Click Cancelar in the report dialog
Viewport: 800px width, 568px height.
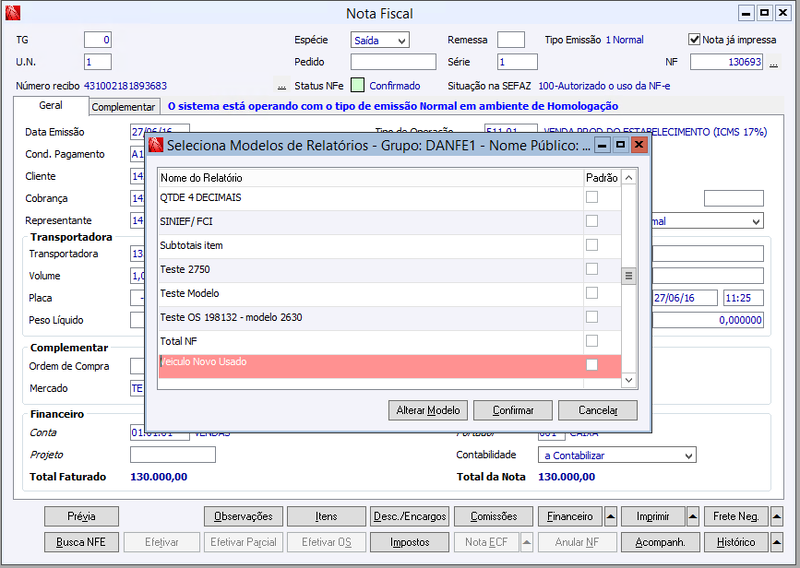click(597, 410)
